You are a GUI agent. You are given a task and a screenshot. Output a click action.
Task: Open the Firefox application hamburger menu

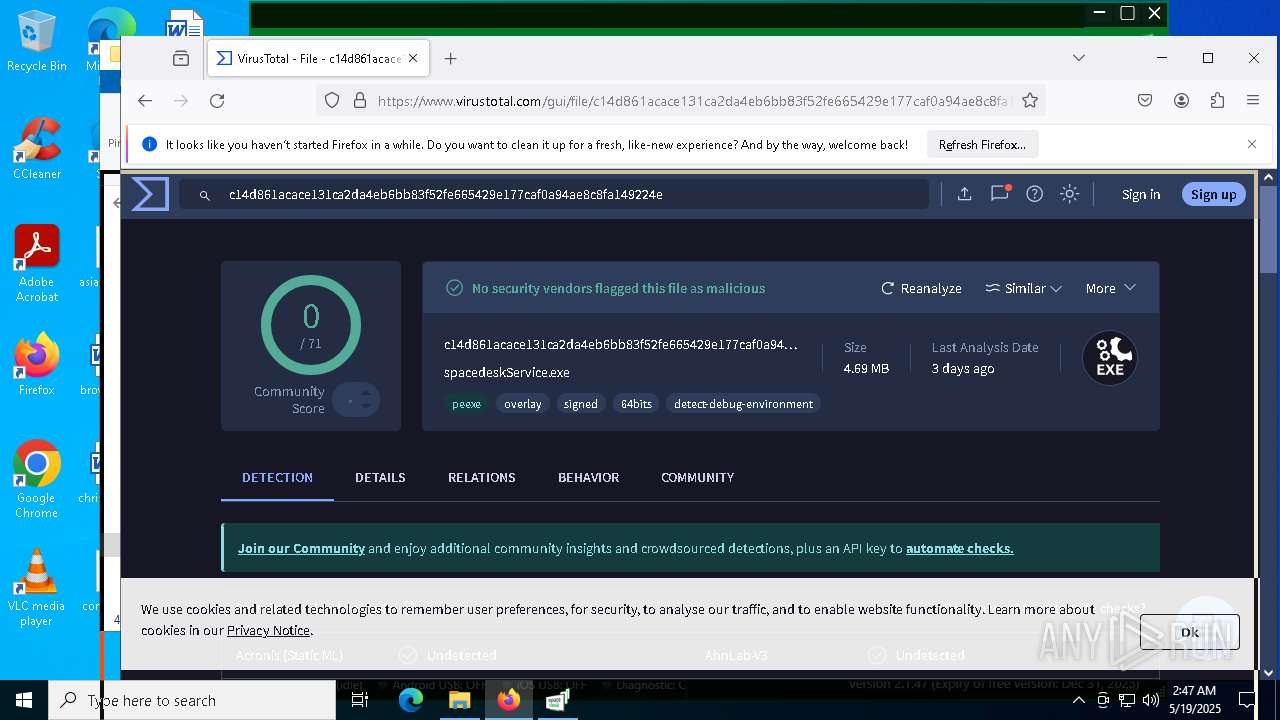coord(1253,100)
